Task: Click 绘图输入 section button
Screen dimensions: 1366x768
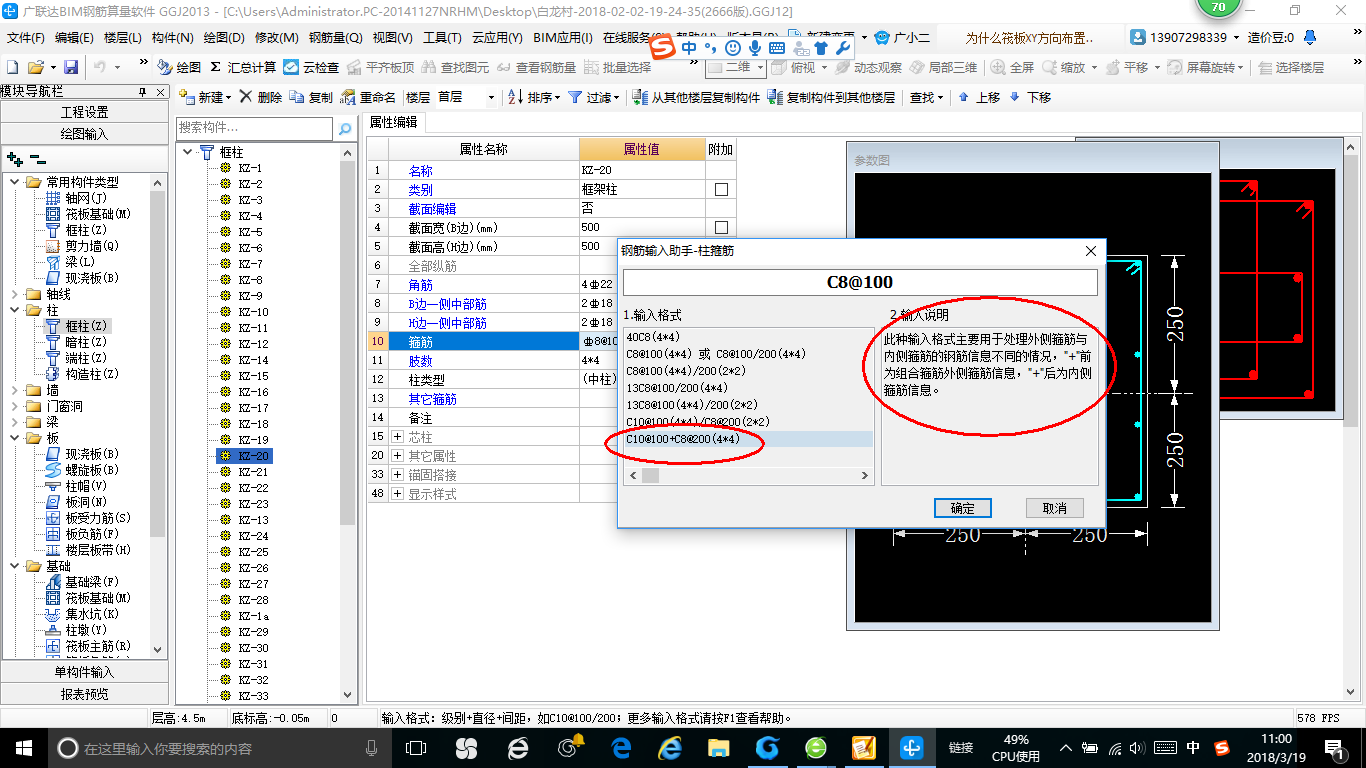Action: 84,134
